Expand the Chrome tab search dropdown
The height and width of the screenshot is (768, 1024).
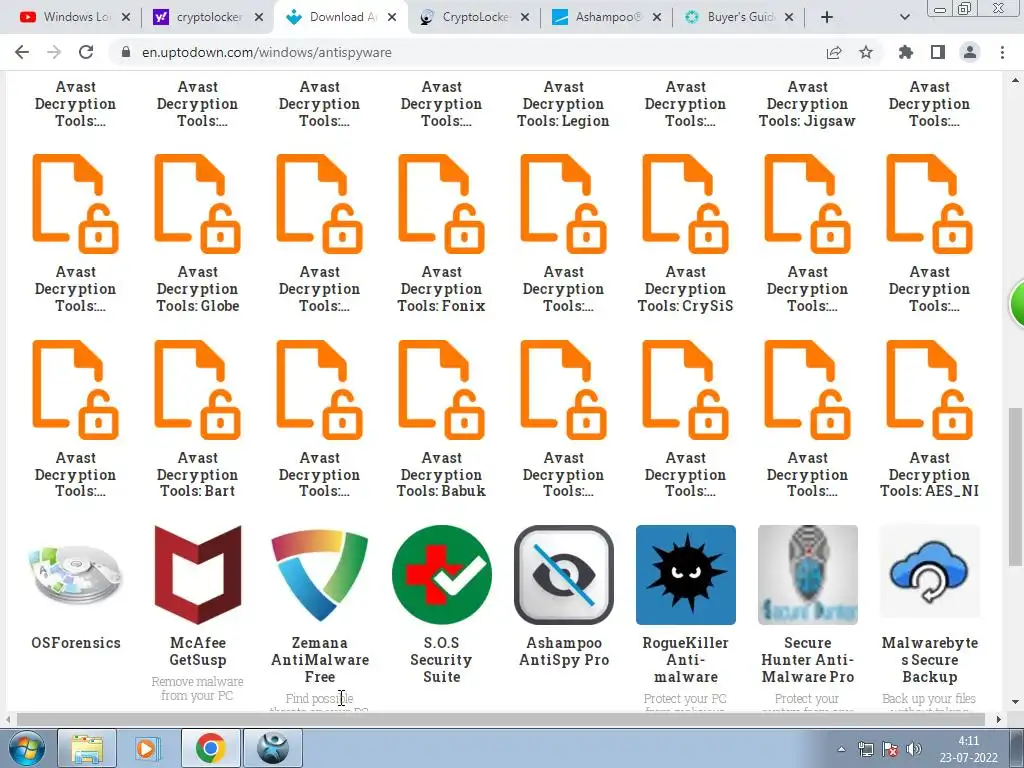coord(904,17)
